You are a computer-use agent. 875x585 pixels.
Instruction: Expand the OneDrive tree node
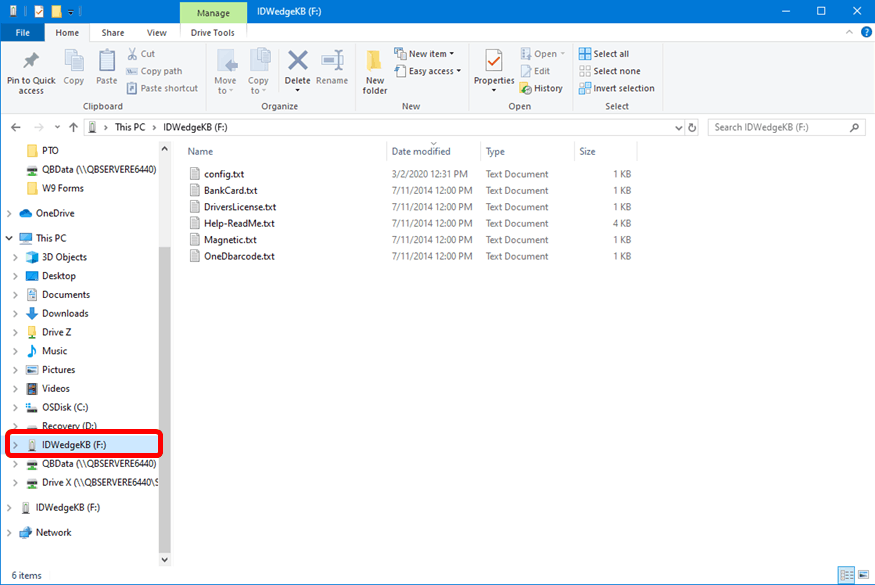(x=9, y=213)
